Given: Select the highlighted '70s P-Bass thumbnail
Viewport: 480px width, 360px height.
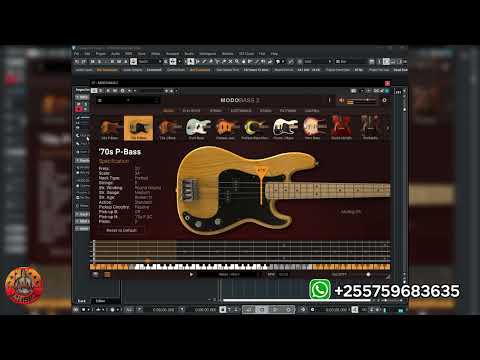Looking at the screenshot, I should (138, 129).
